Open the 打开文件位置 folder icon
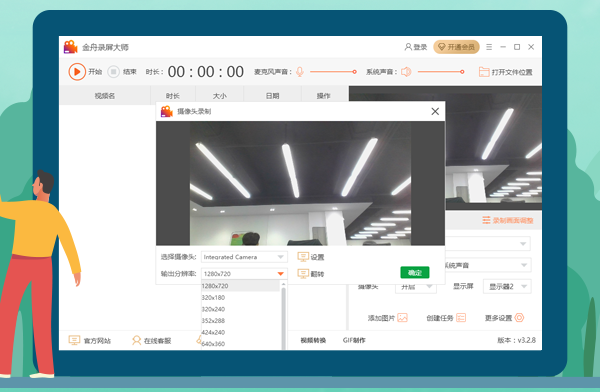 coord(484,72)
